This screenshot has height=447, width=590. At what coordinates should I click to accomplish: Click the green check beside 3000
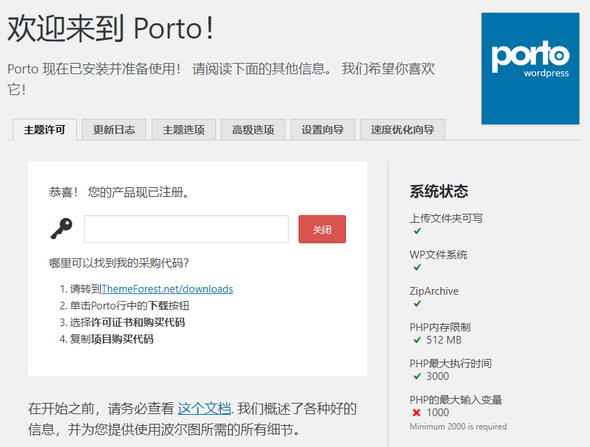click(417, 376)
